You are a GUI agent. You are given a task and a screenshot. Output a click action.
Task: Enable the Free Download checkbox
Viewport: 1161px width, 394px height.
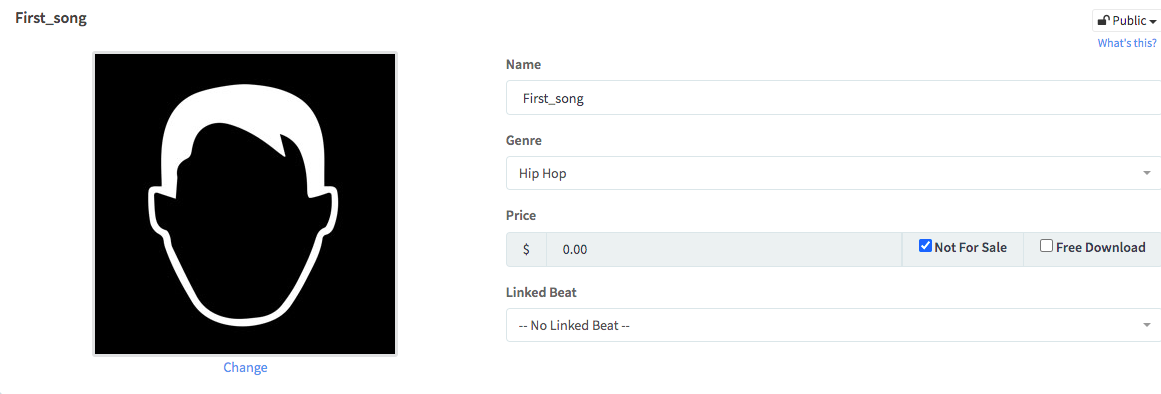click(x=1046, y=246)
